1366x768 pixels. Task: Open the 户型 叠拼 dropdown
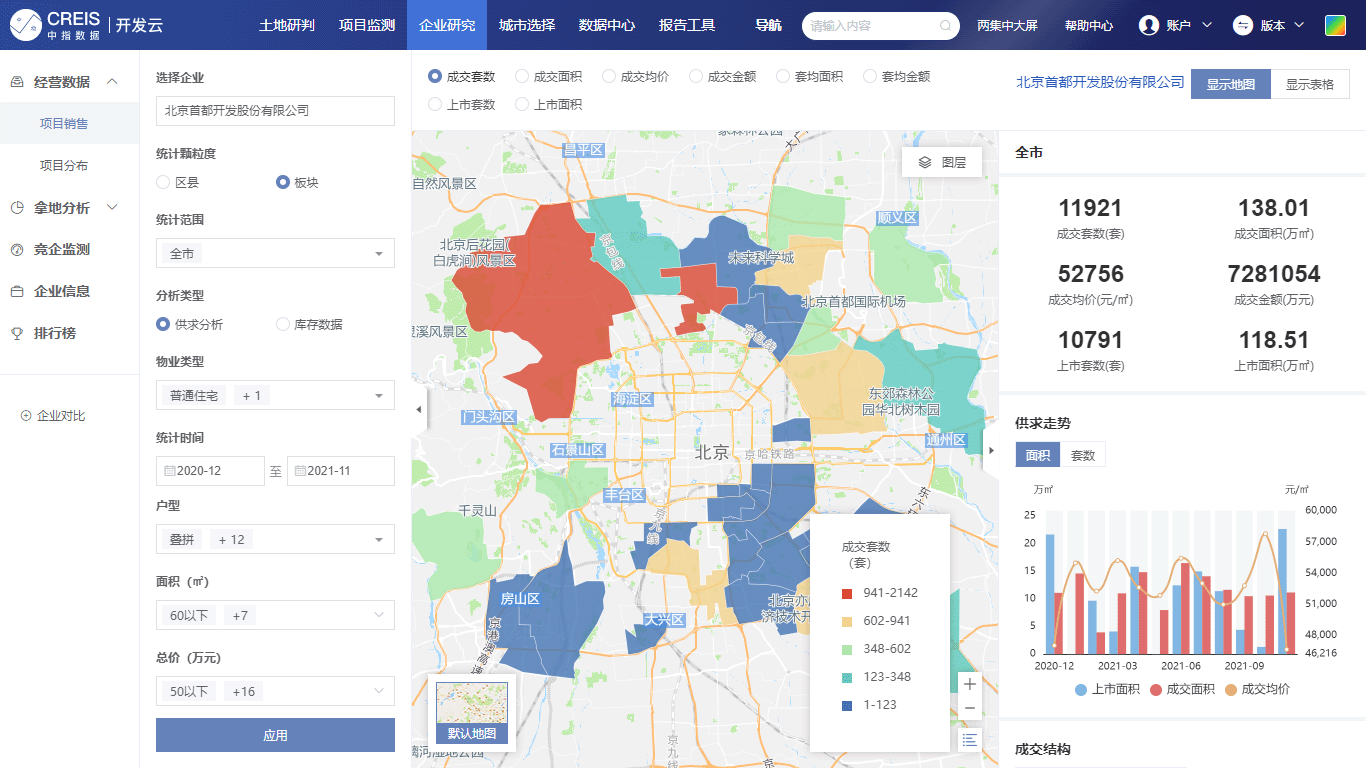[275, 540]
